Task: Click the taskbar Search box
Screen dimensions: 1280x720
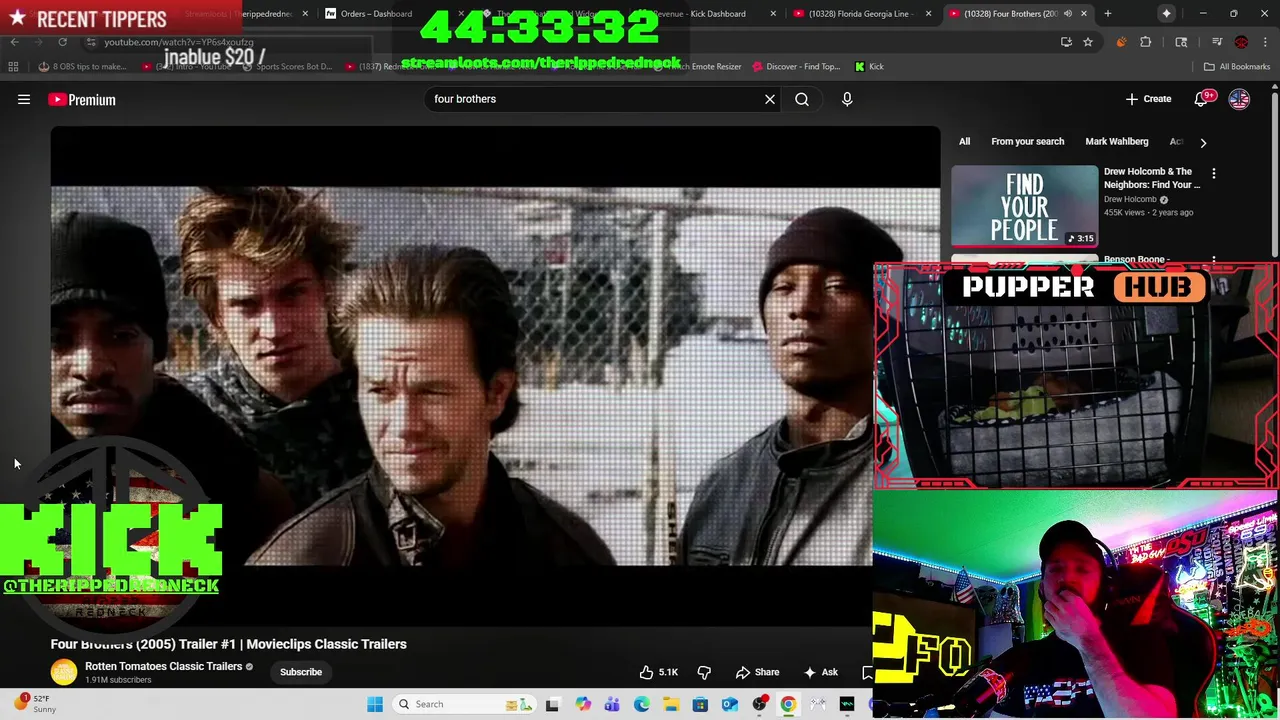Action: (x=465, y=704)
